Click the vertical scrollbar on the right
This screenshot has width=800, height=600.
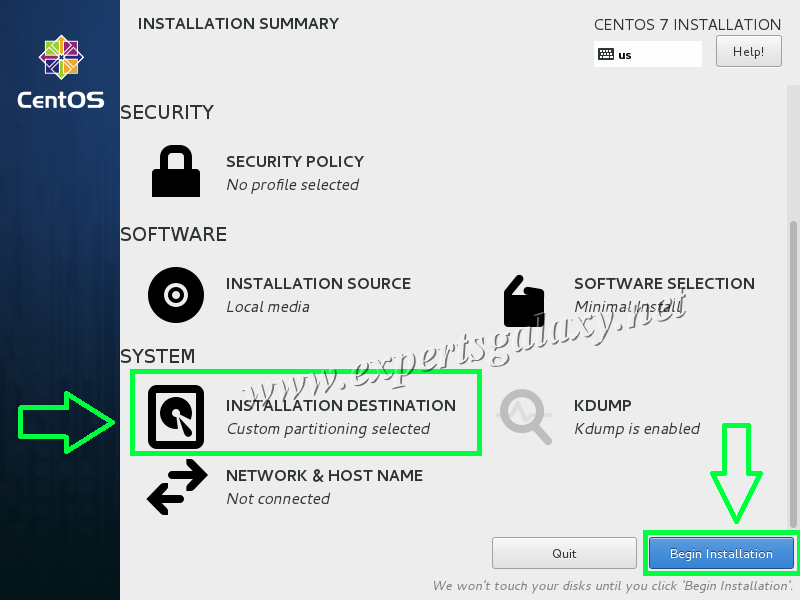(793, 373)
